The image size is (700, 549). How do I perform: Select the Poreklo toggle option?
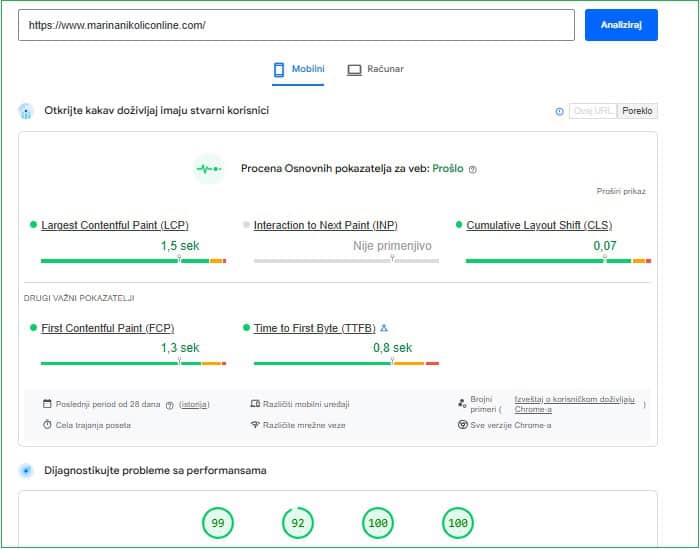(x=637, y=111)
